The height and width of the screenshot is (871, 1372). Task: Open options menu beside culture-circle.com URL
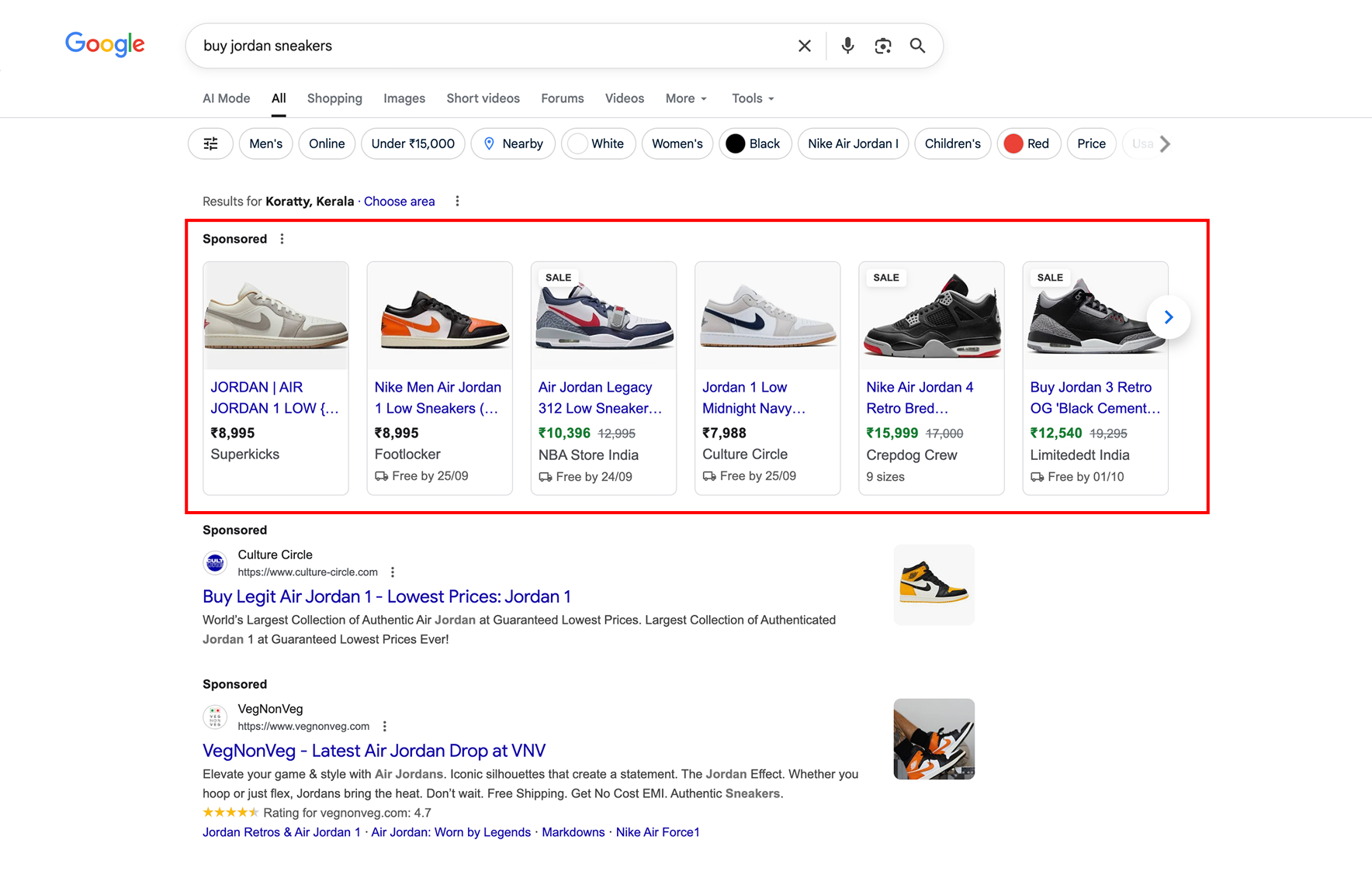pyautogui.click(x=393, y=572)
